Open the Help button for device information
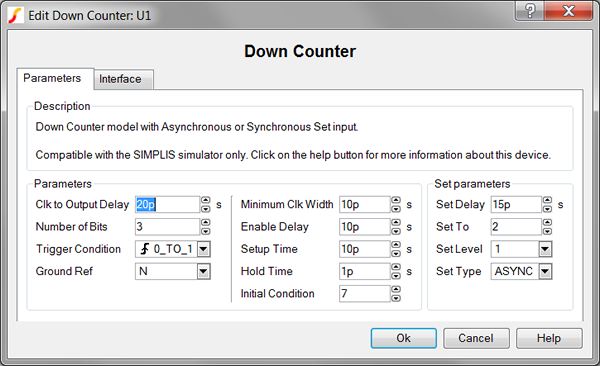 [549, 338]
